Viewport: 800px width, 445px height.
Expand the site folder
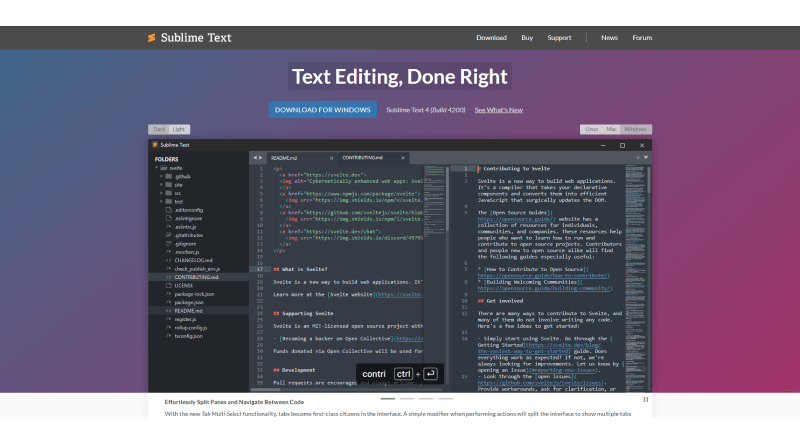click(x=161, y=185)
